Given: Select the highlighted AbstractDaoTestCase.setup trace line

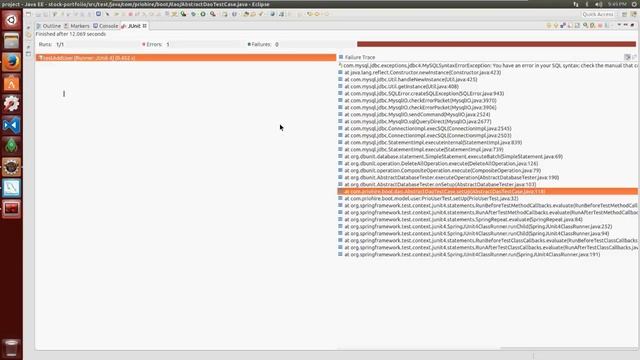Looking at the screenshot, I should pyautogui.click(x=488, y=191).
